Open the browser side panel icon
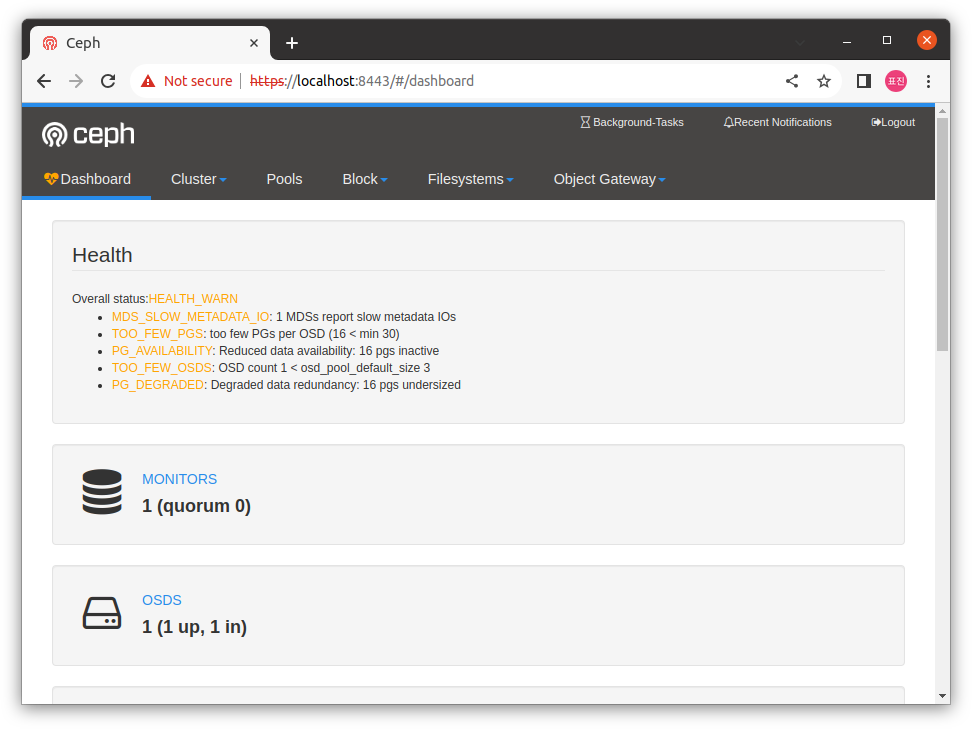The image size is (972, 729). (x=864, y=81)
